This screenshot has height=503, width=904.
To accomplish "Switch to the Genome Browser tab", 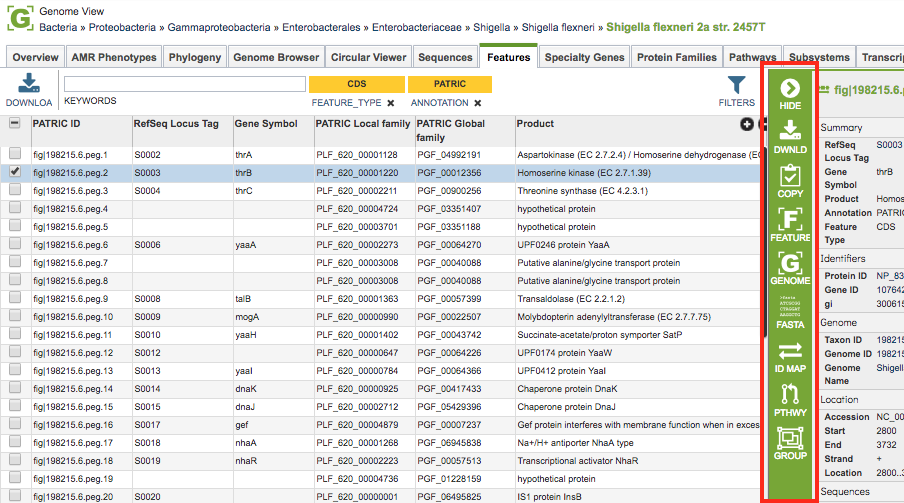I will 276,57.
